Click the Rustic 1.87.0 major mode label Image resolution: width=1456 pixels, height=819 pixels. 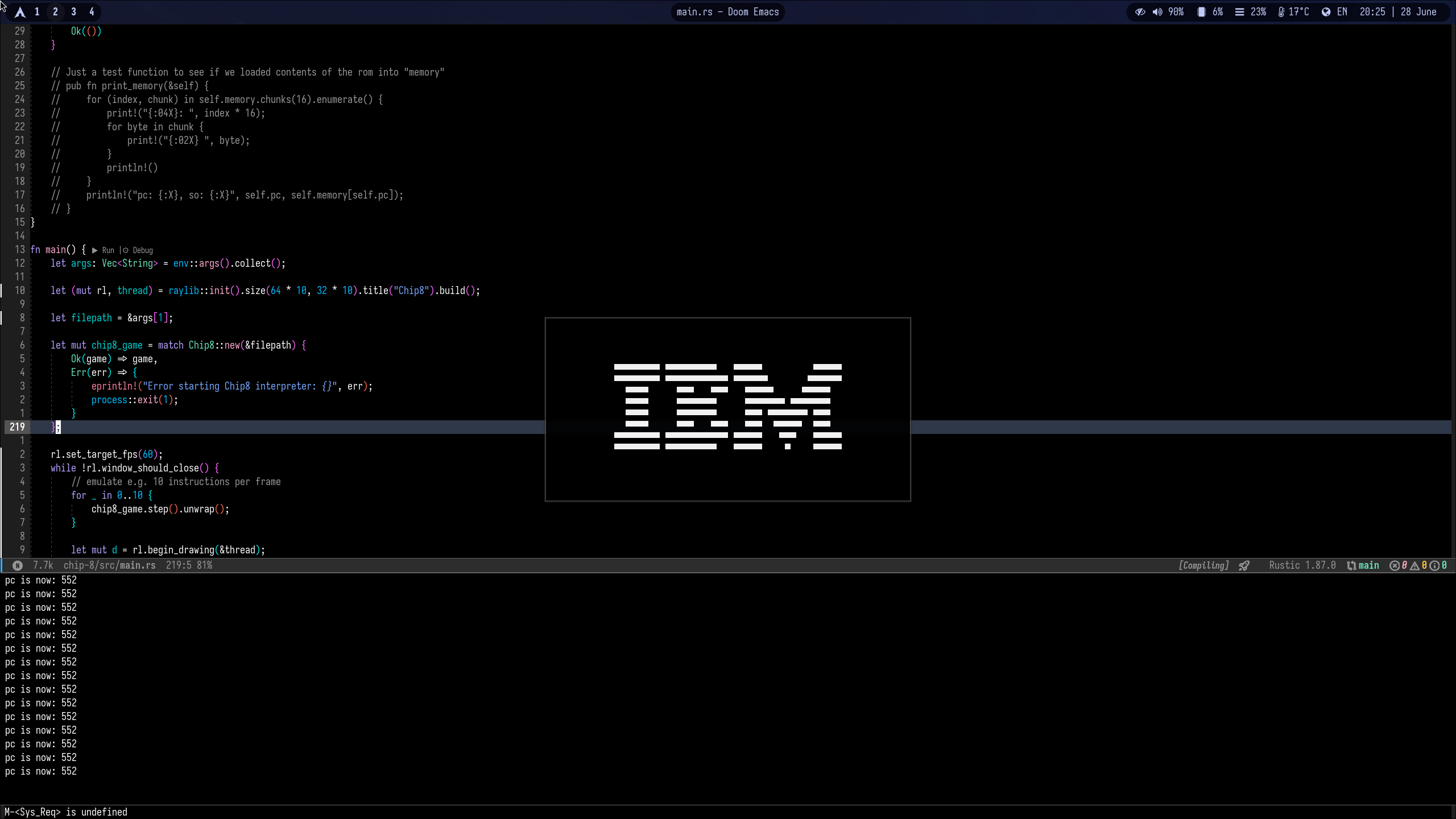(1302, 565)
